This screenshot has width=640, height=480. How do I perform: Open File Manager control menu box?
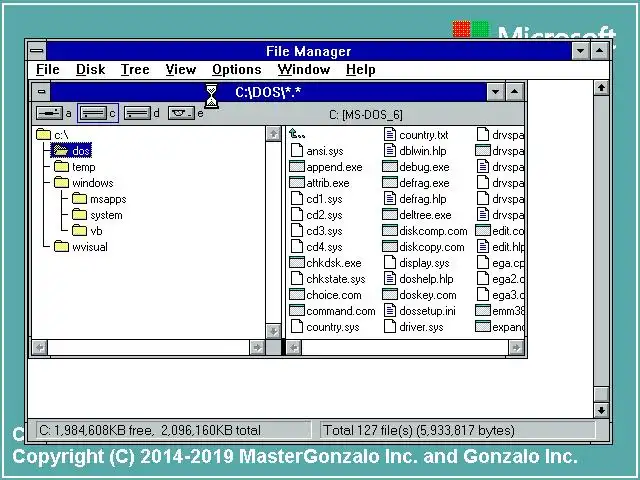coord(37,51)
